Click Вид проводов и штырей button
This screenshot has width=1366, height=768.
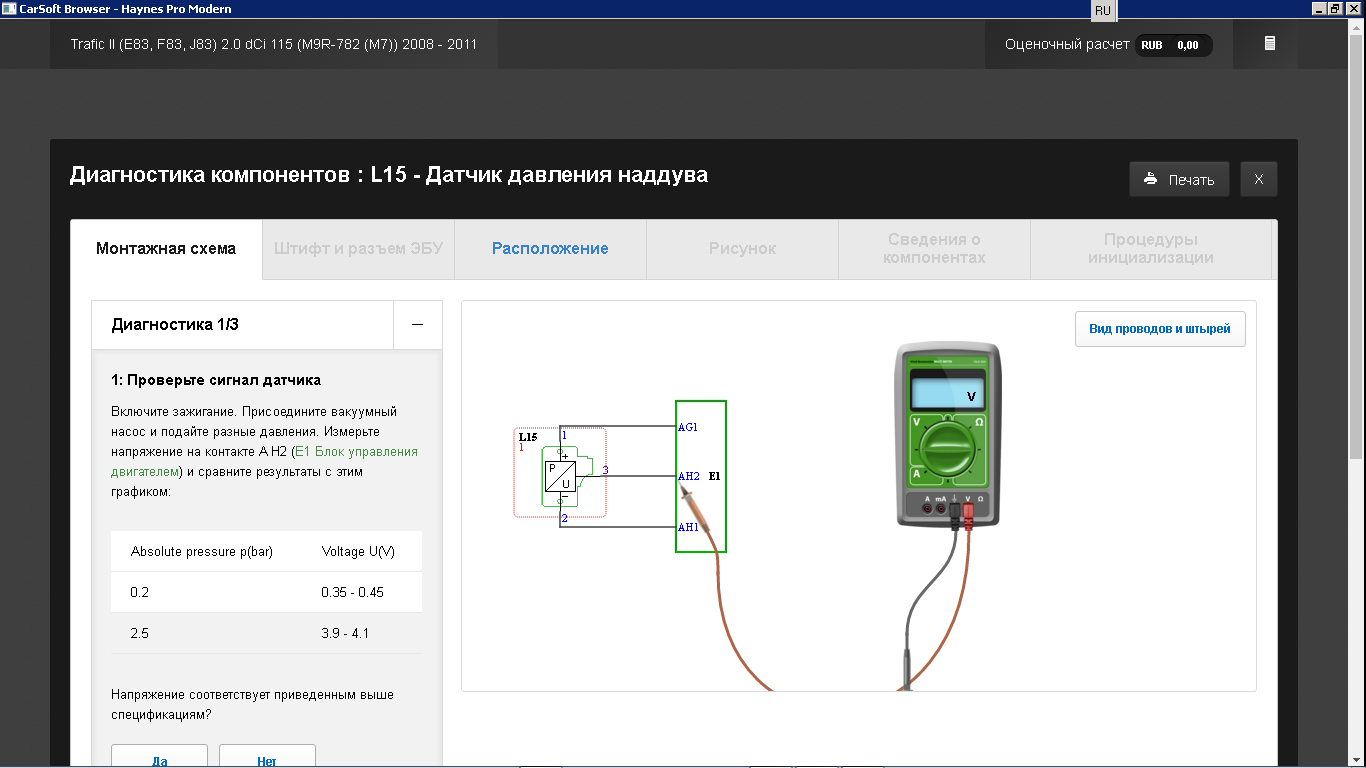[1160, 329]
